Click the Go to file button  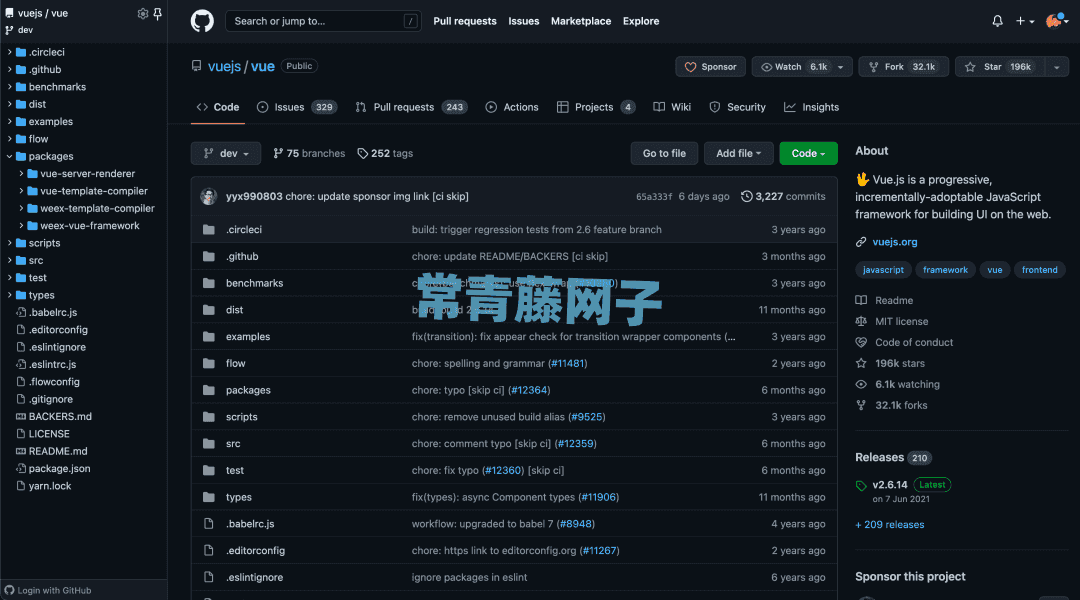point(664,154)
